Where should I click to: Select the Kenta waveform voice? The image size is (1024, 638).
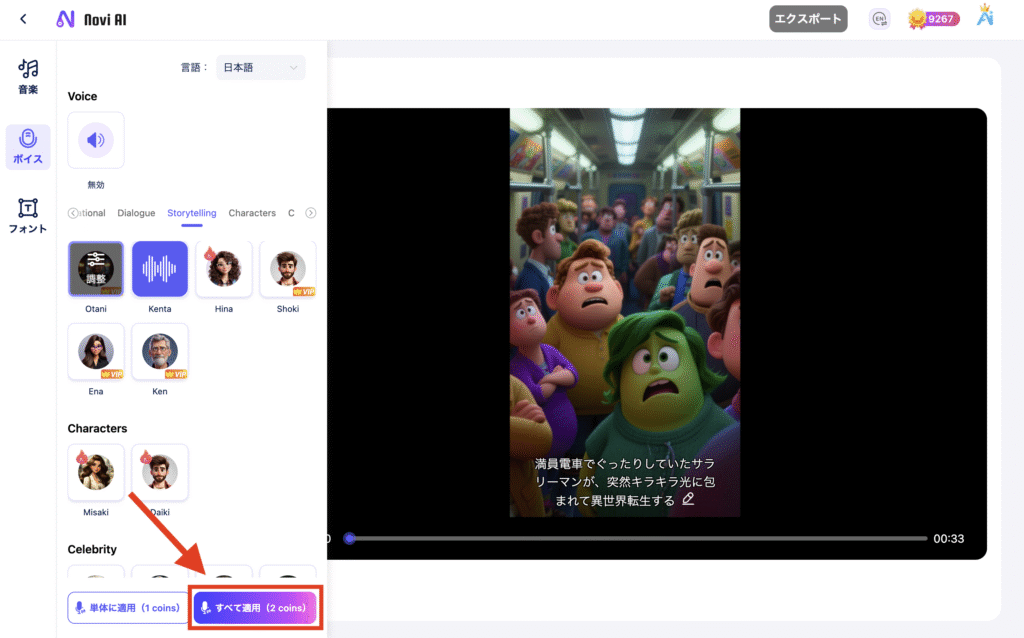point(160,269)
